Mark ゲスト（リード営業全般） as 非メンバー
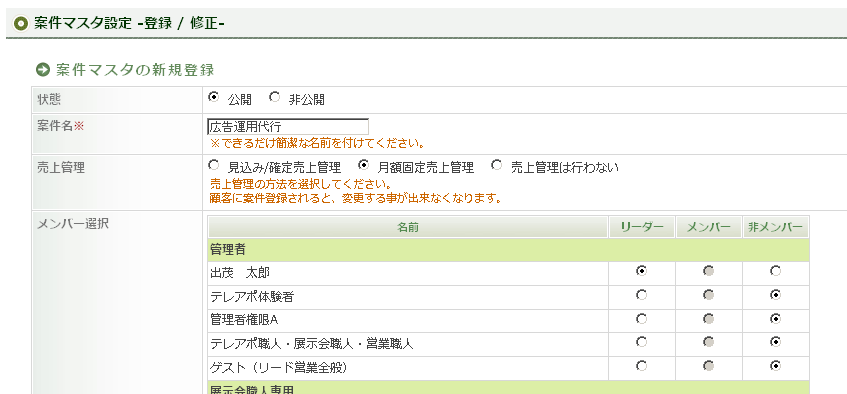The image size is (847, 394). tap(776, 366)
